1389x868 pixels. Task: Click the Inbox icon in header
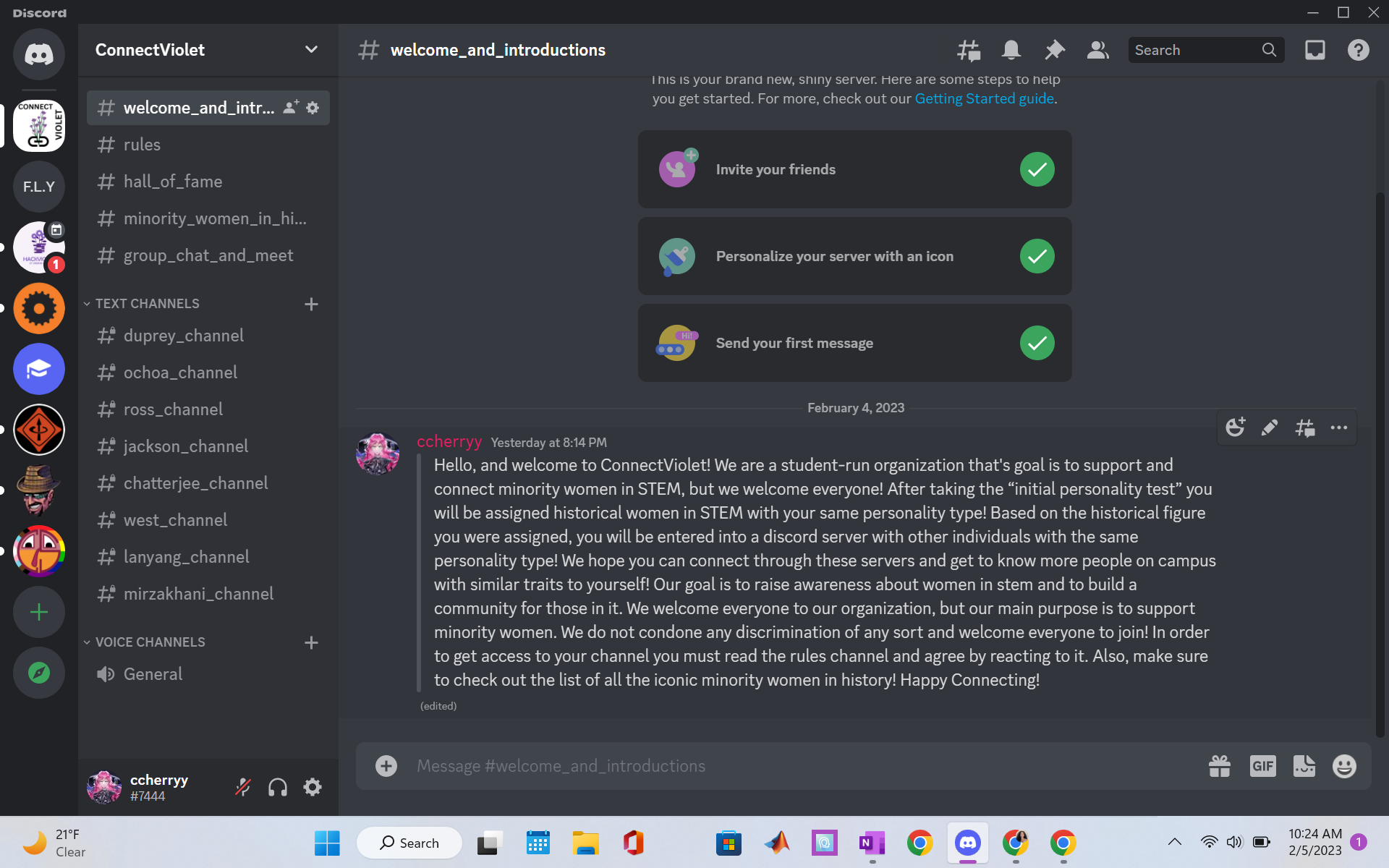(x=1314, y=50)
